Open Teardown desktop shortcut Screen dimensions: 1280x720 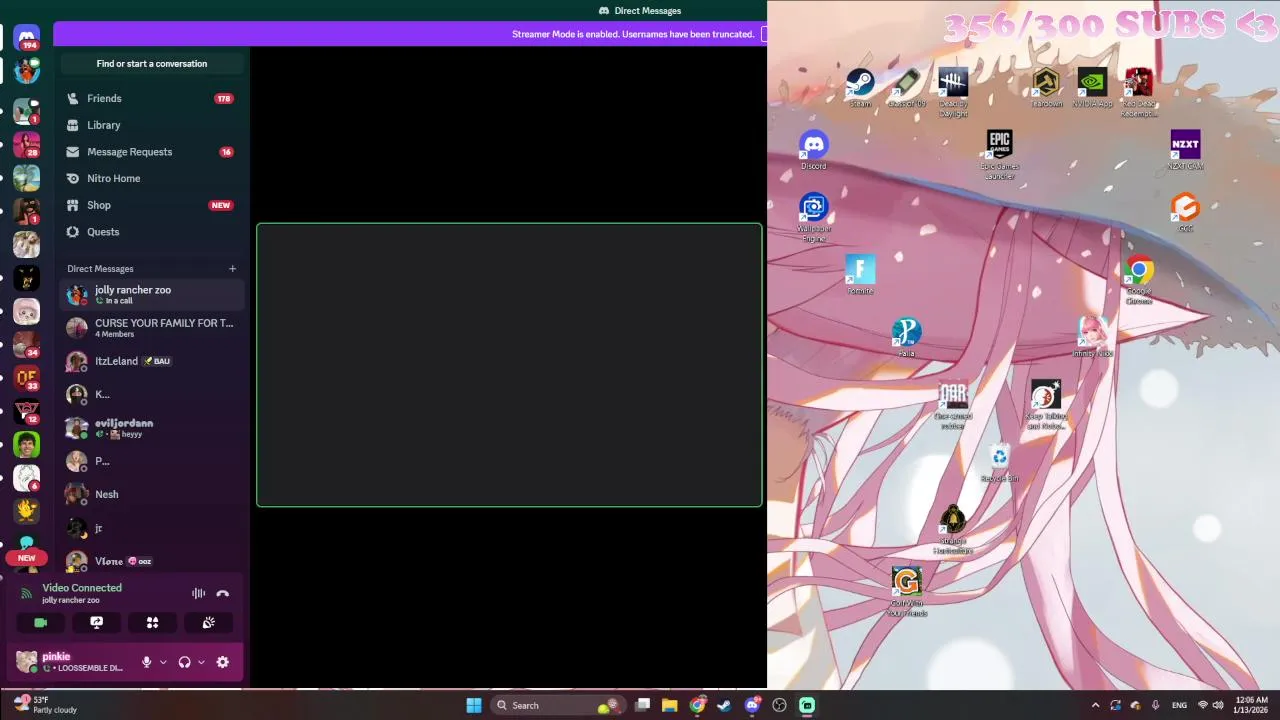tap(1046, 88)
